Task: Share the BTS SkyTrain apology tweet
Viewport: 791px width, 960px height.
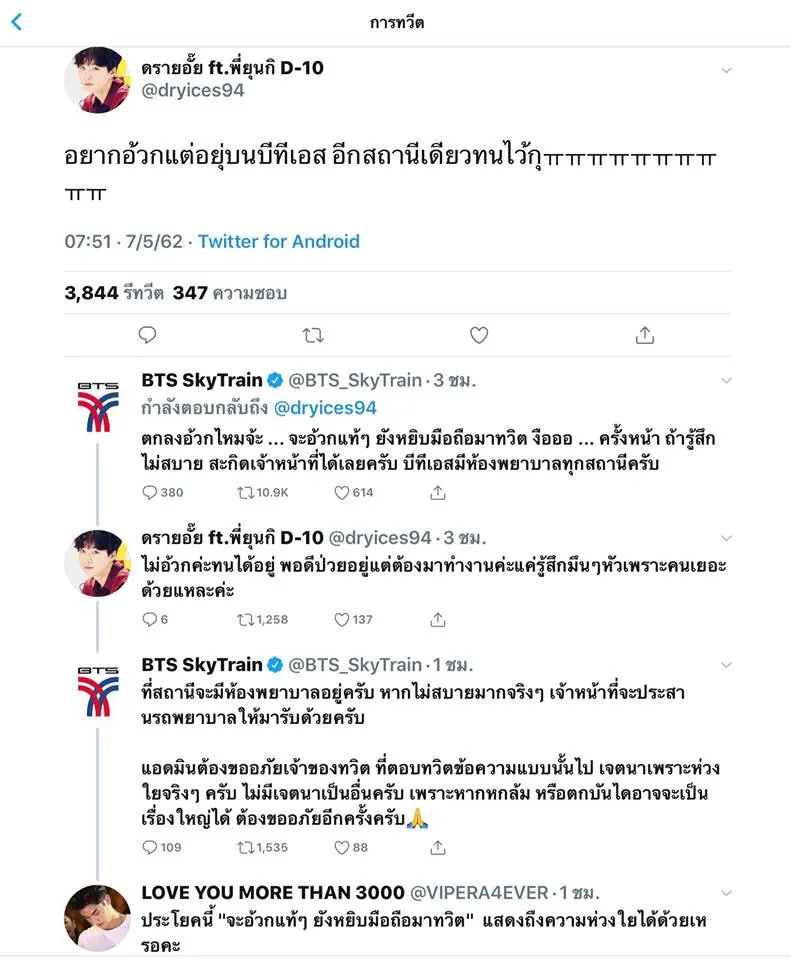Action: point(437,847)
